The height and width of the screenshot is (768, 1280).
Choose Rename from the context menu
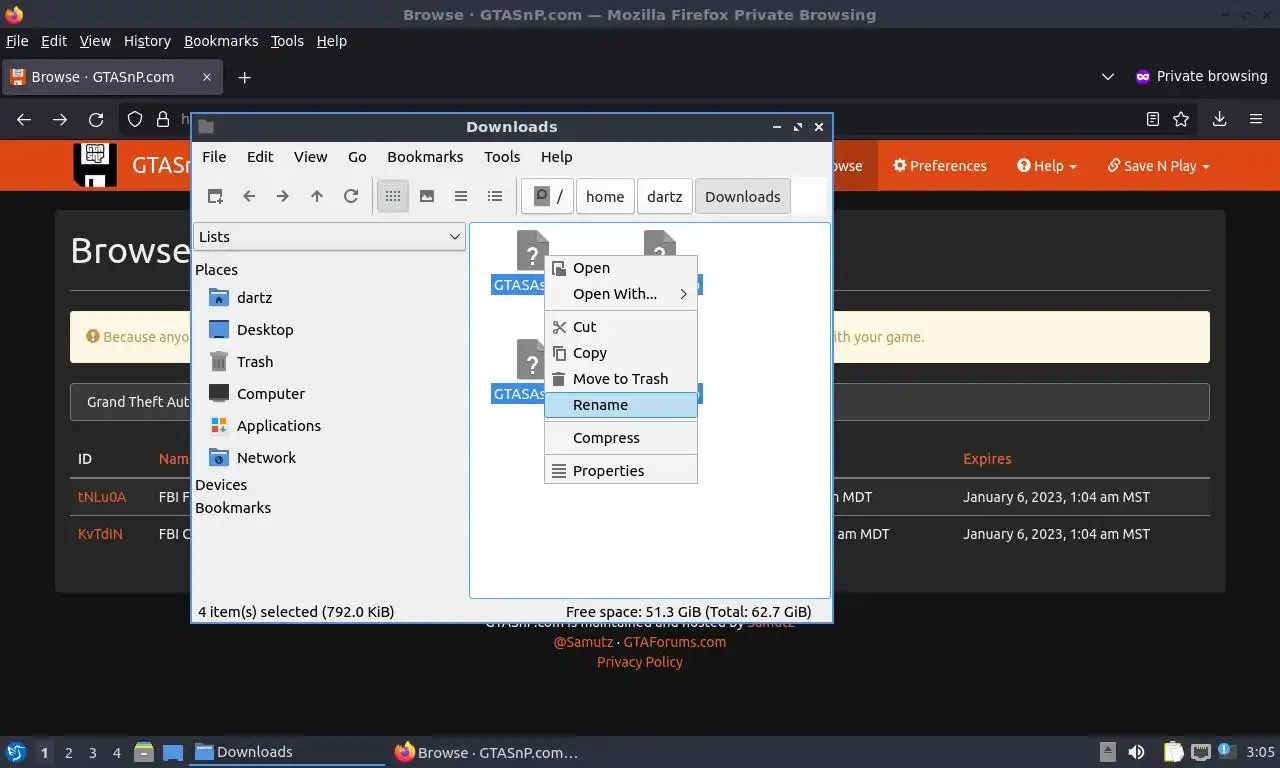pos(620,405)
